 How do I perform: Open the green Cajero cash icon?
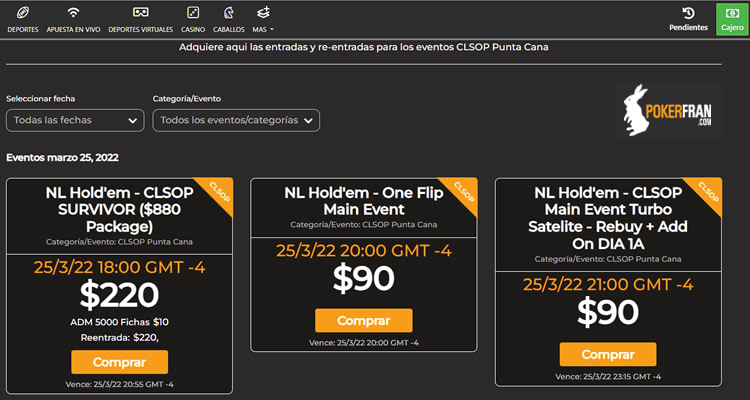pyautogui.click(x=732, y=13)
